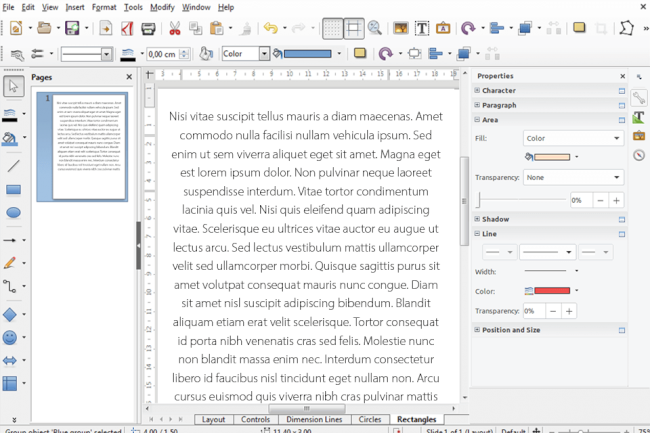Image resolution: width=650 pixels, height=433 pixels.
Task: Click the Cut scissors icon
Action: tap(175, 28)
